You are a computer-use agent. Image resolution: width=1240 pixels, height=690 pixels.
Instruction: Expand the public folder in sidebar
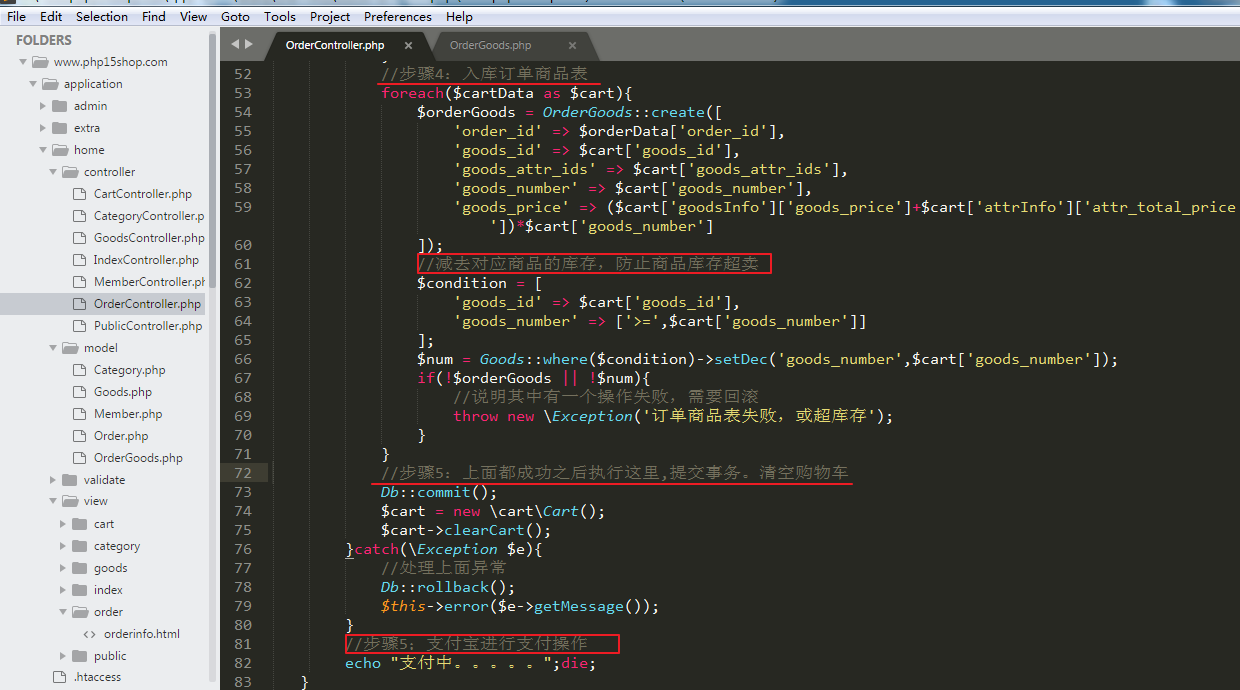(64, 656)
